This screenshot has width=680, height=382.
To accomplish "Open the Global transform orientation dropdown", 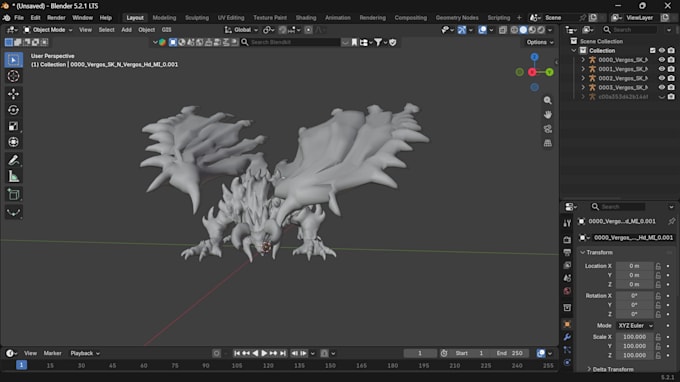I will click(242, 30).
